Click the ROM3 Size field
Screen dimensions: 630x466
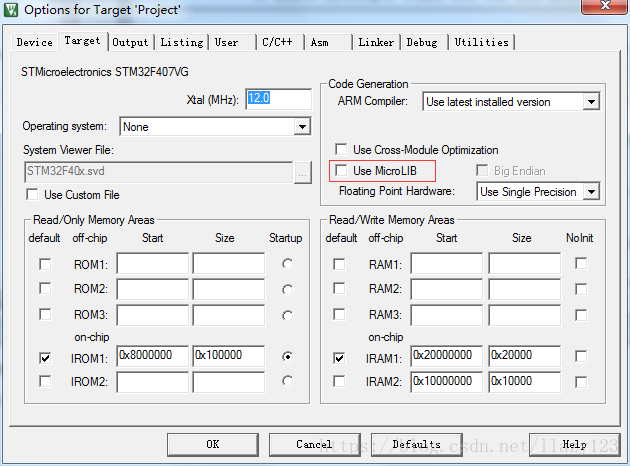pos(229,315)
